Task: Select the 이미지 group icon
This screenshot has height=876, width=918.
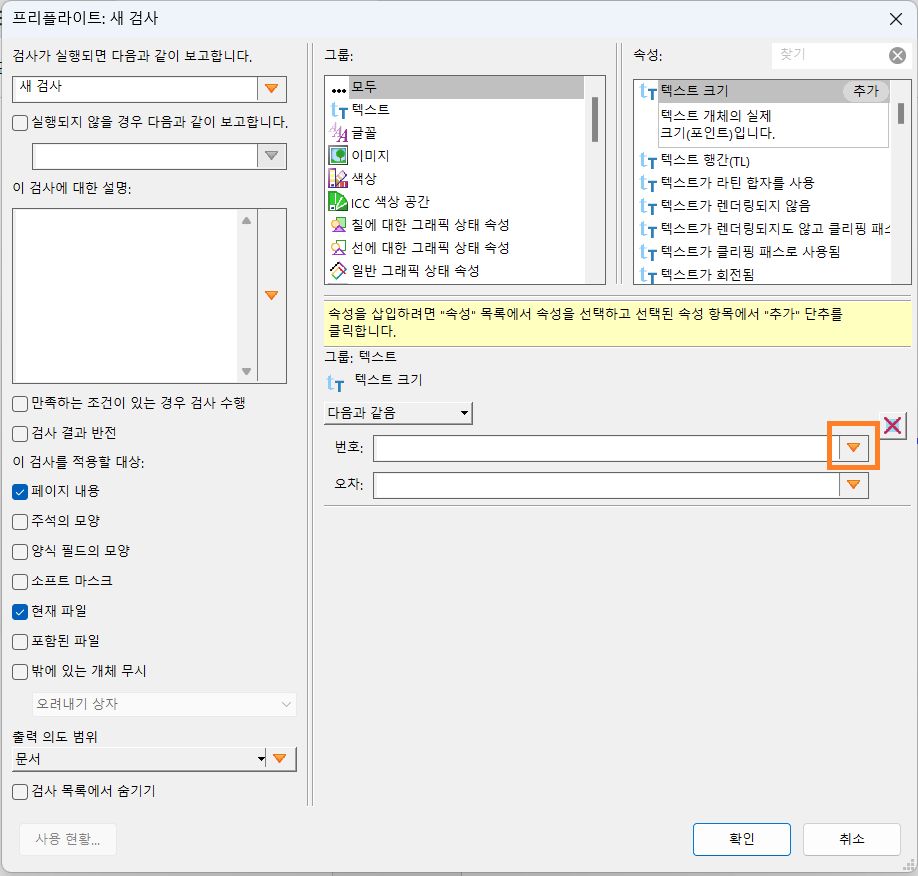Action: click(x=339, y=156)
